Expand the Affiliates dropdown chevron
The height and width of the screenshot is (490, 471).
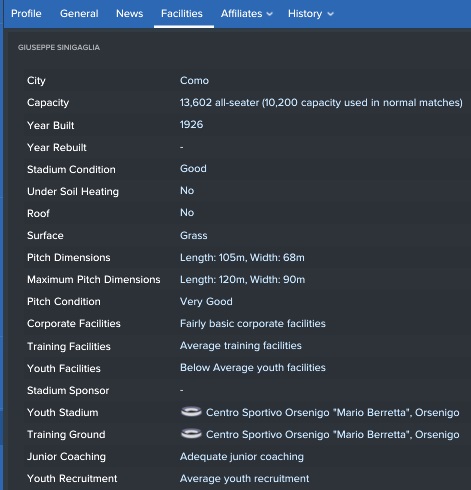pyautogui.click(x=270, y=14)
